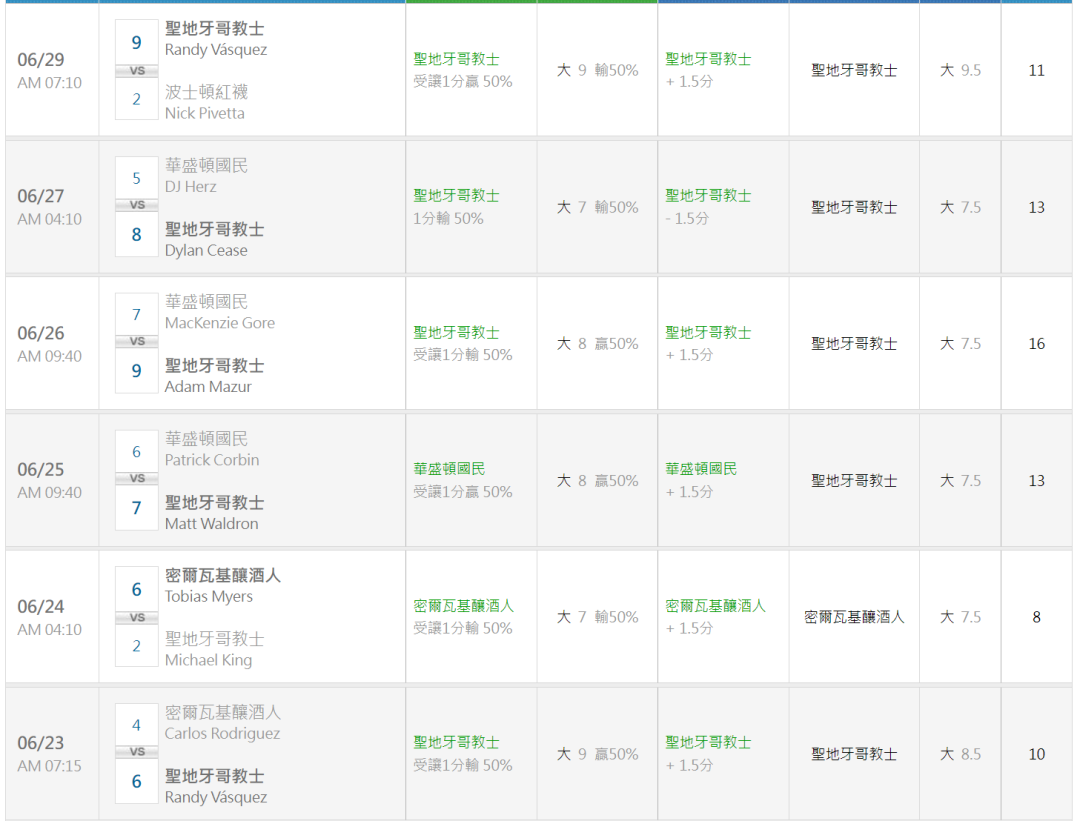Click the 大 9.5 over/under cell
The width and height of the screenshot is (1080, 821).
tap(960, 71)
